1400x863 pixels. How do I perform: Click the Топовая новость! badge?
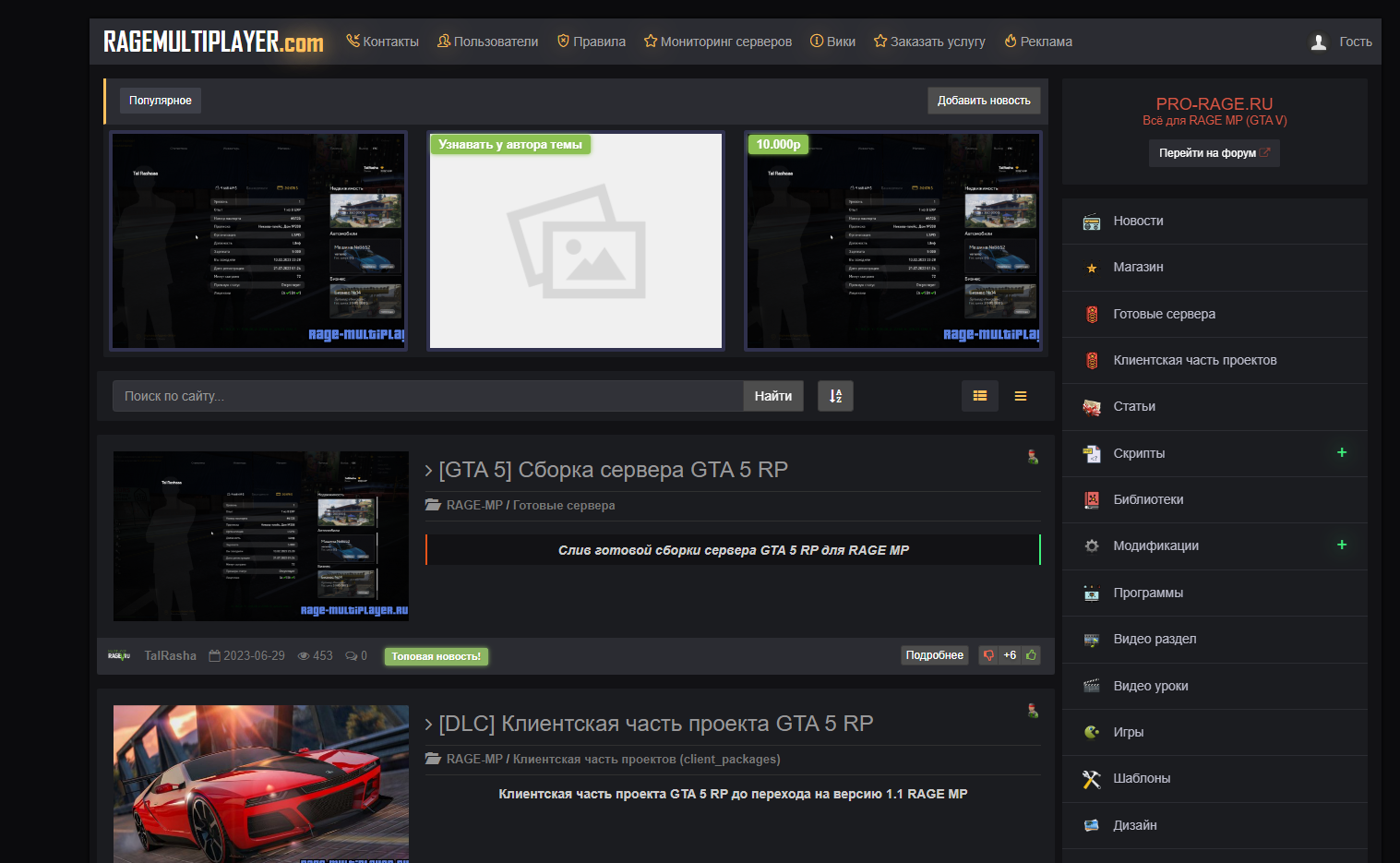pos(437,656)
